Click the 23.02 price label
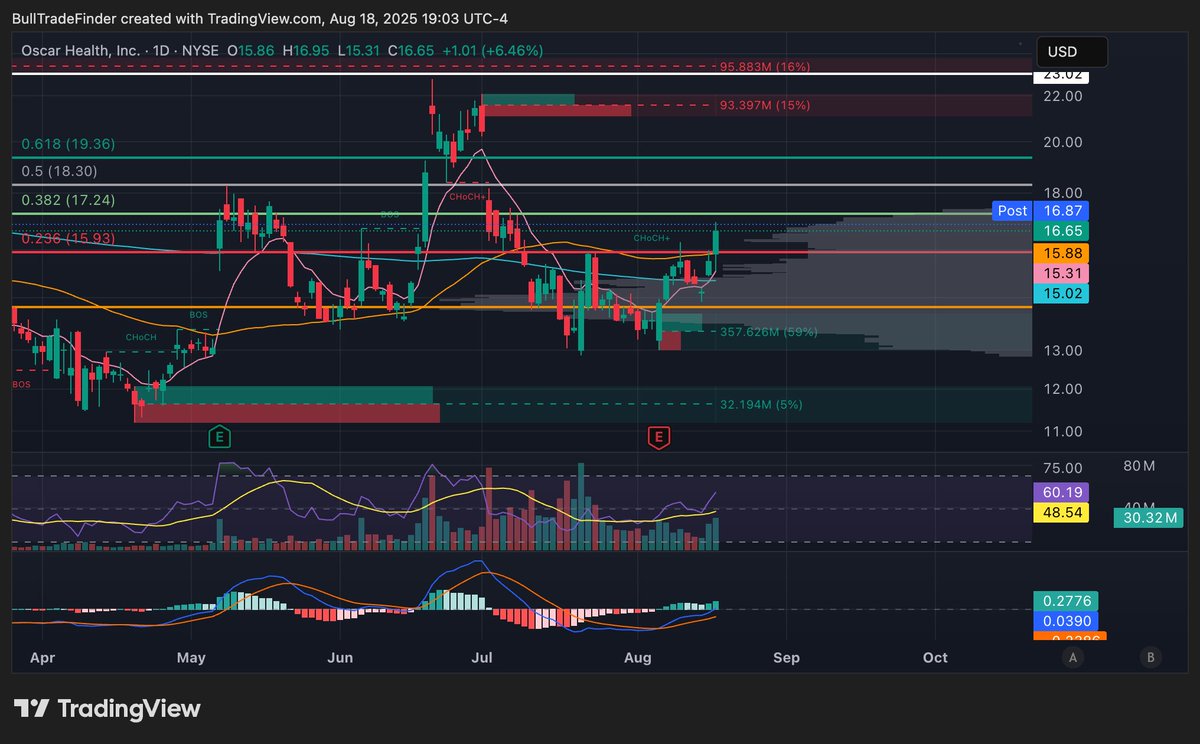 1061,74
